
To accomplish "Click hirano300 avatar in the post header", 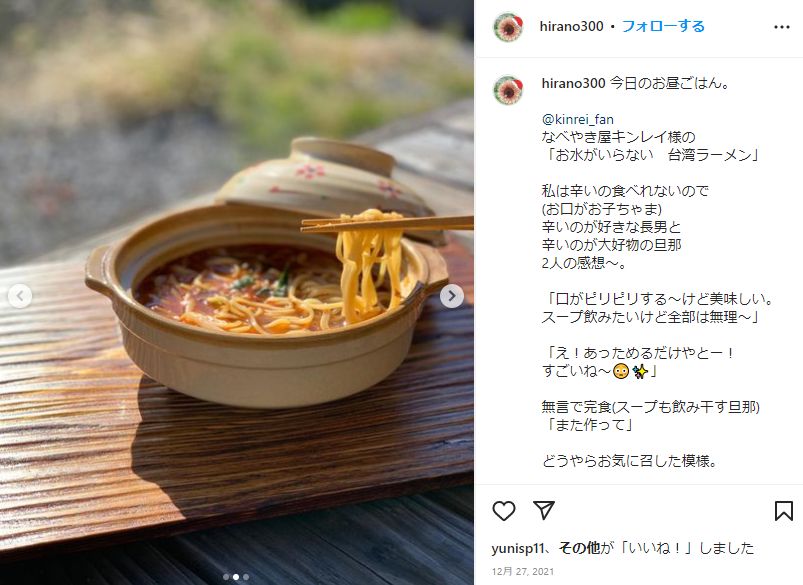I will coord(508,27).
